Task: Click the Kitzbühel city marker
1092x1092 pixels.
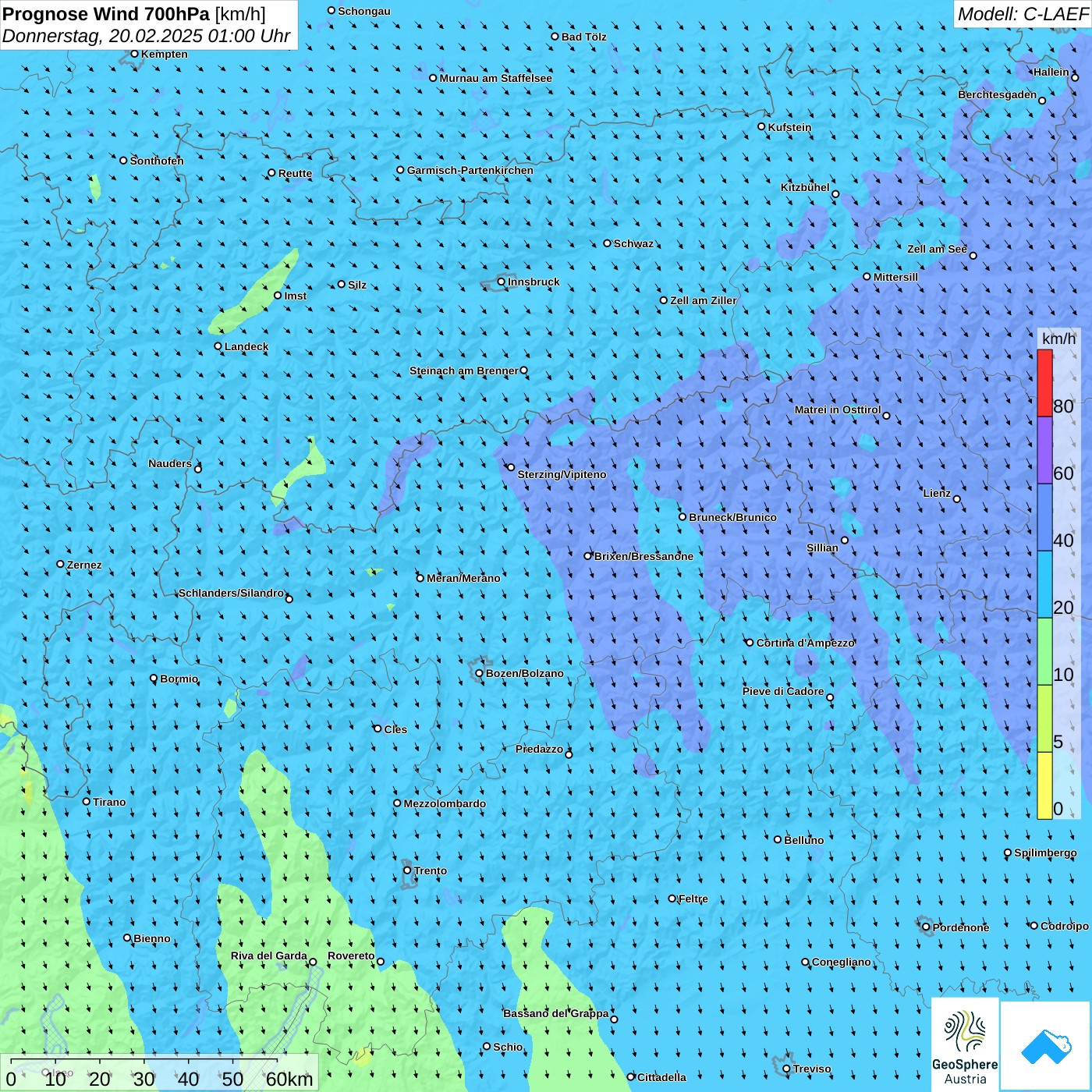Action: click(x=835, y=194)
